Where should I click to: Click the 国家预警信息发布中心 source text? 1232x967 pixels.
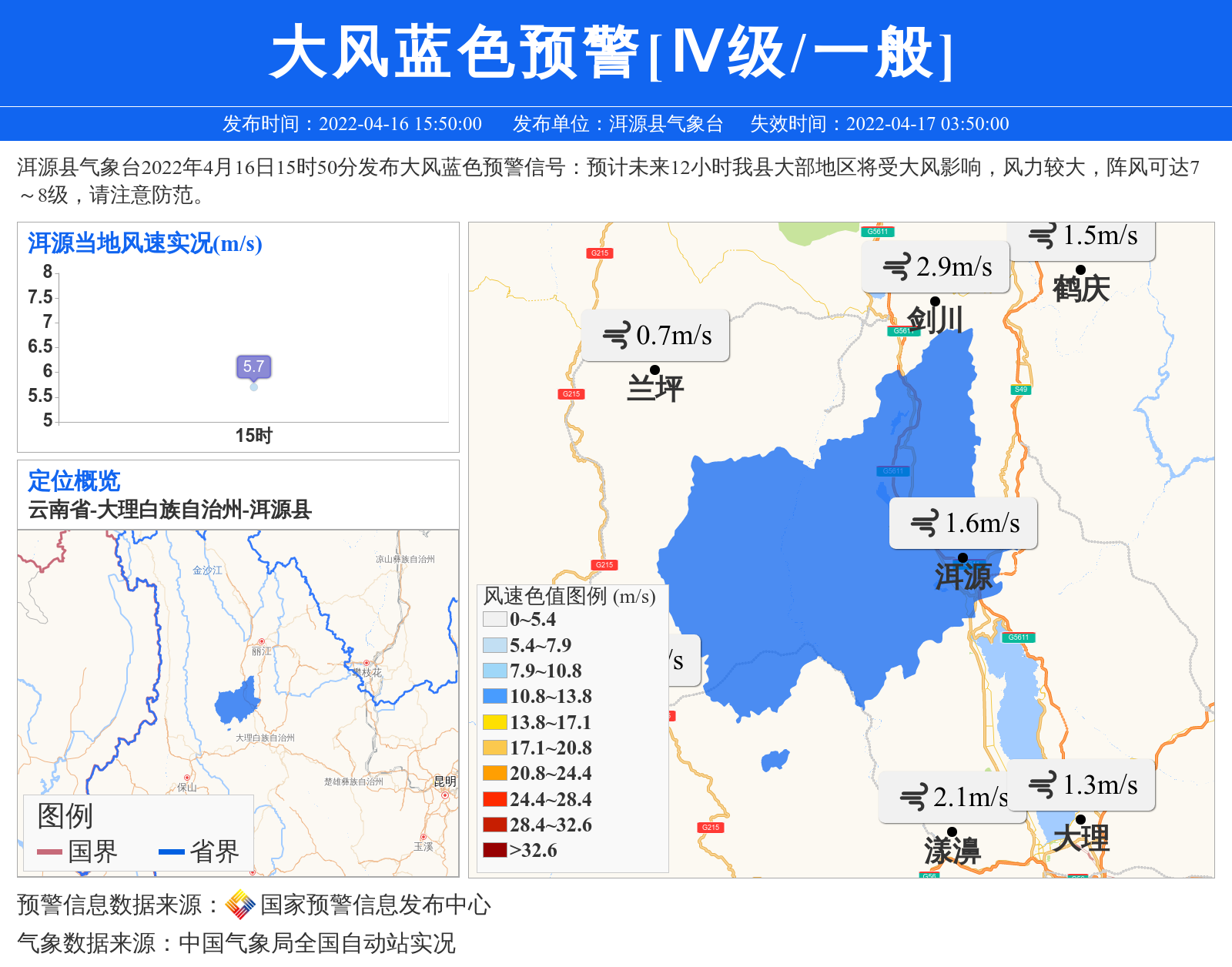pos(375,905)
